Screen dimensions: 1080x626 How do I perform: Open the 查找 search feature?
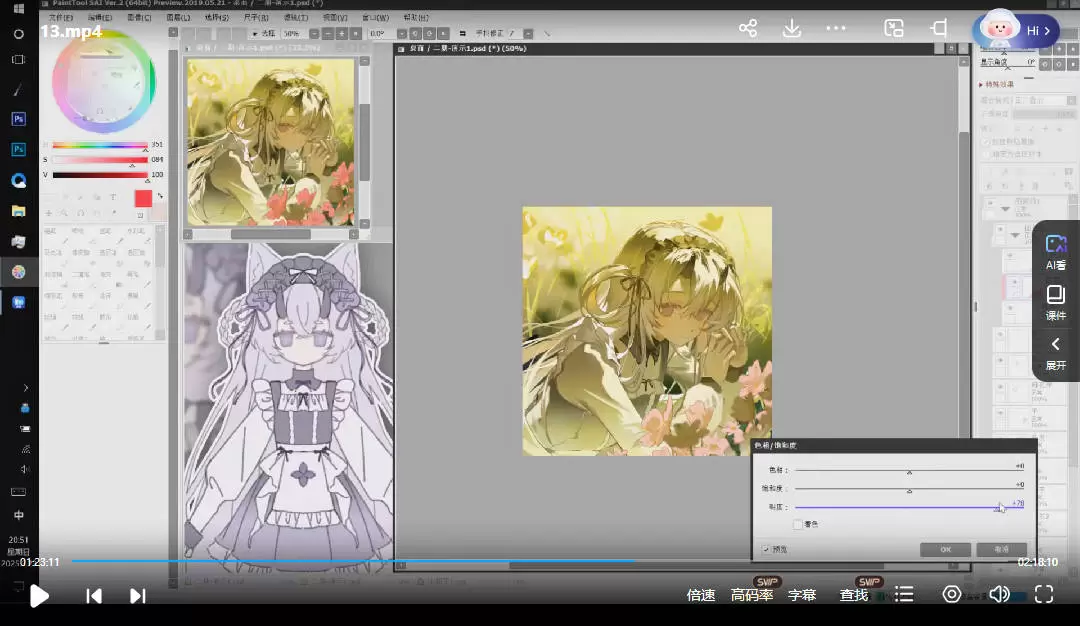(853, 595)
